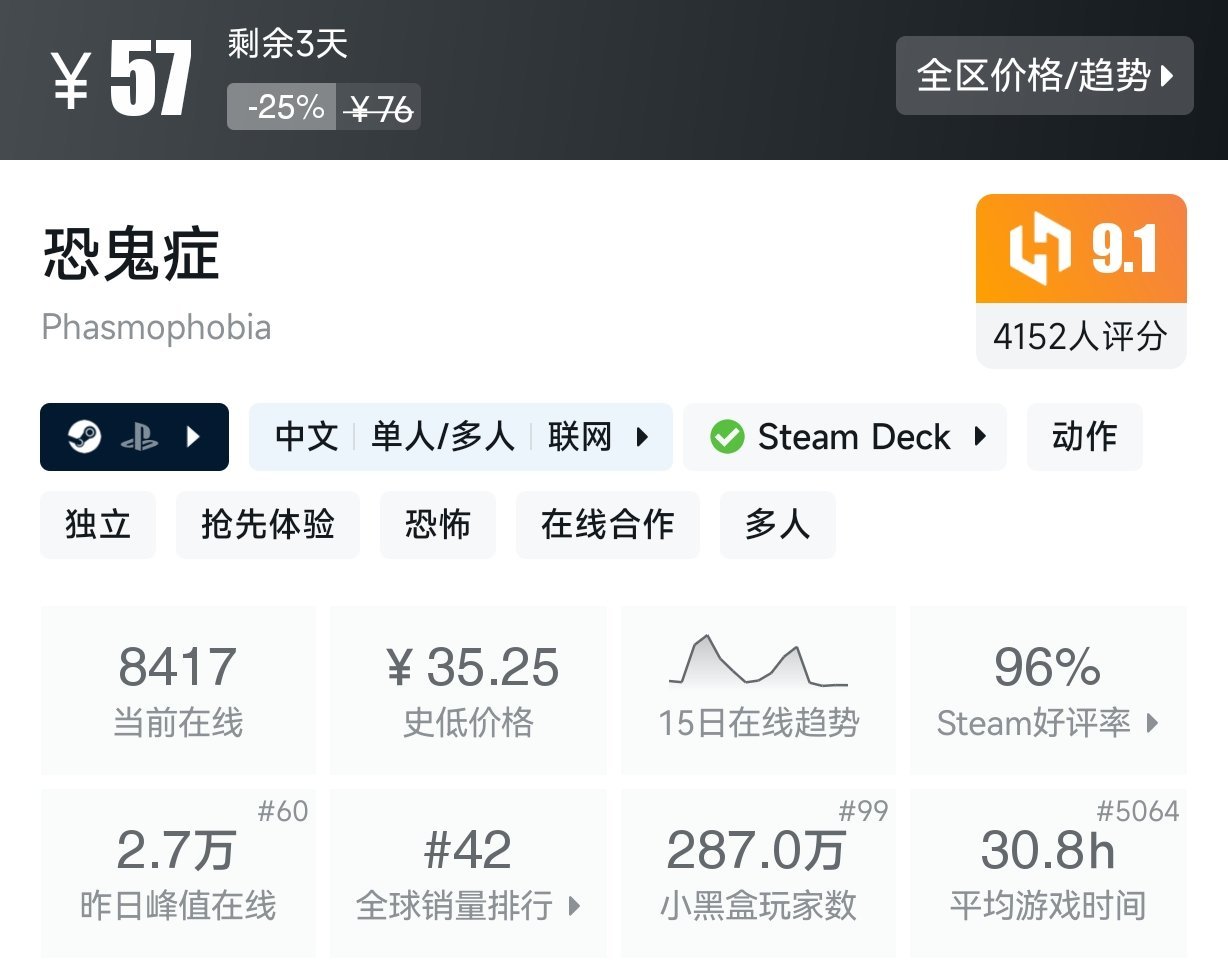Toggle the 恐怖 tag filter
This screenshot has height=962, width=1228.
click(x=438, y=524)
